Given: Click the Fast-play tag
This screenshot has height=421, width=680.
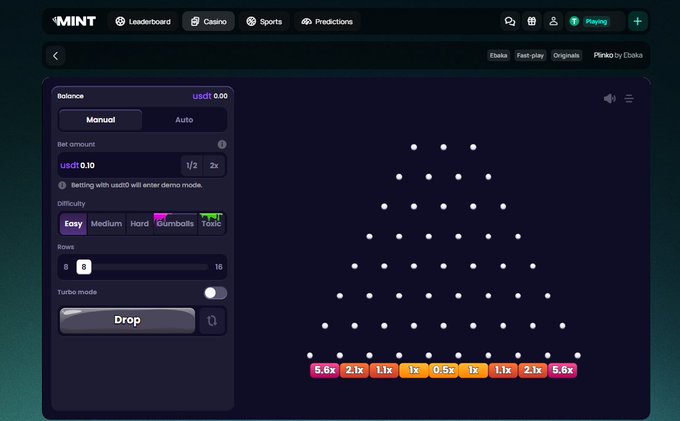Looking at the screenshot, I should 530,55.
